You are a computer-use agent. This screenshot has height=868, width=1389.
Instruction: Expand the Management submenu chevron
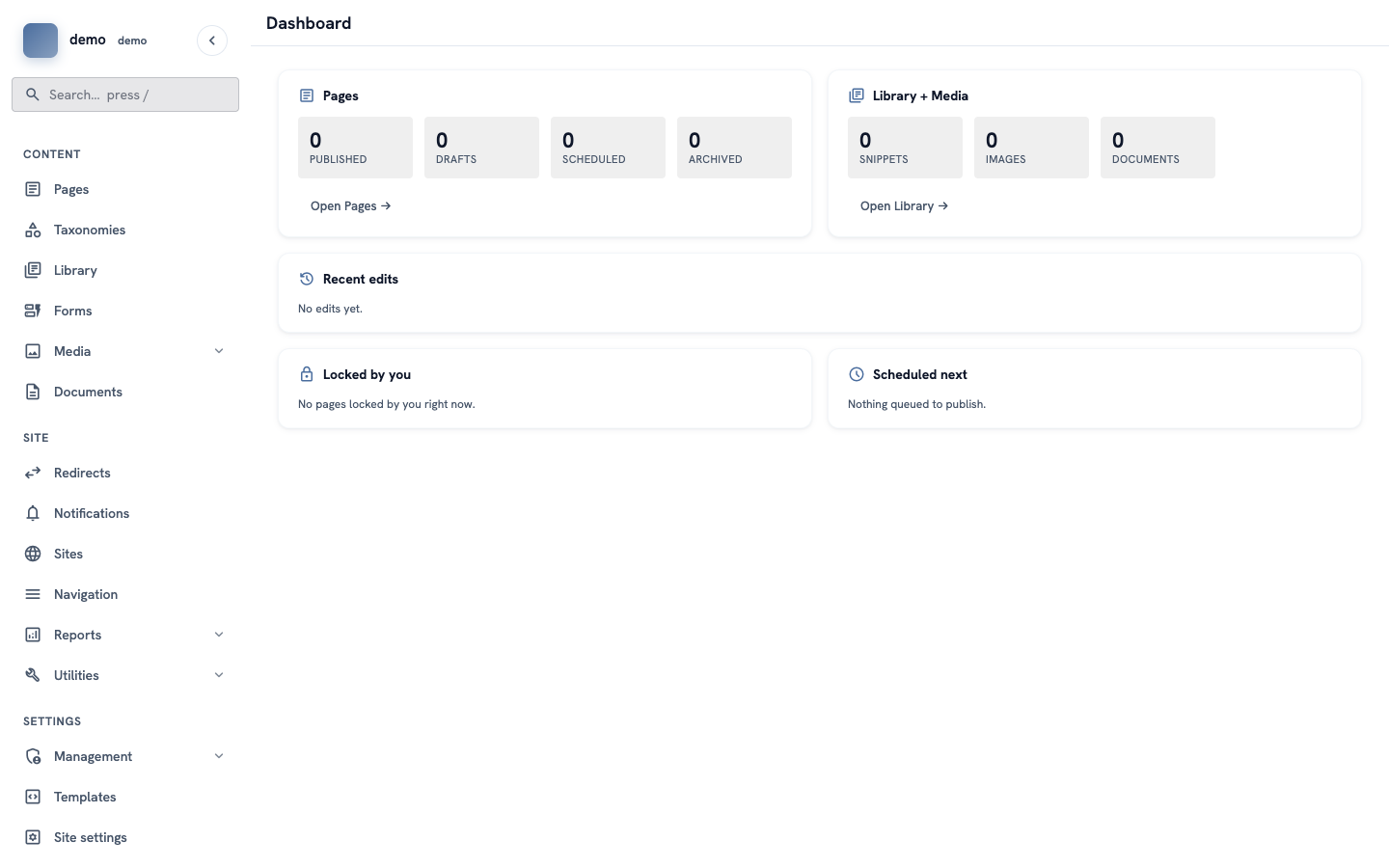point(219,756)
